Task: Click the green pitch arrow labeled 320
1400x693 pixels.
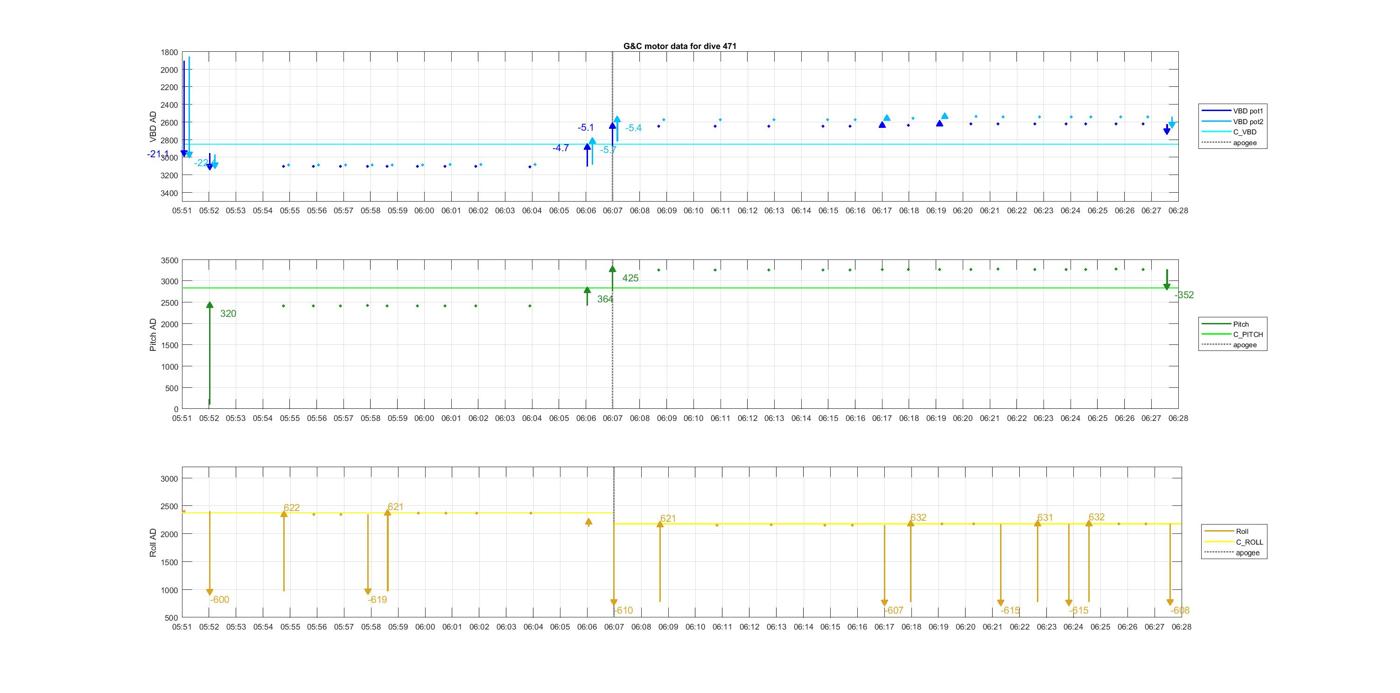Action: coord(210,355)
